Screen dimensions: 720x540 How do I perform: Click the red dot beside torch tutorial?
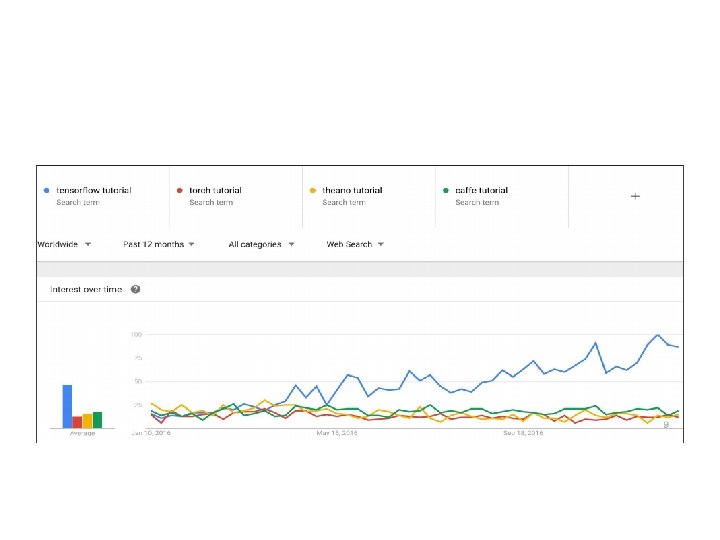point(179,190)
